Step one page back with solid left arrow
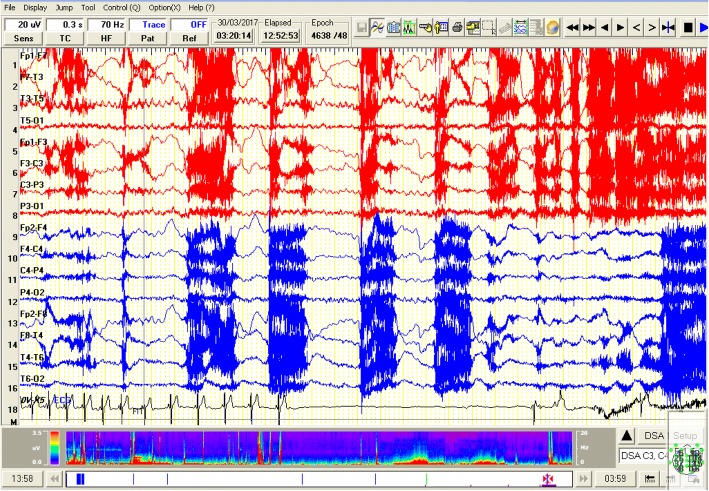Screen dimensions: 709x491 point(606,28)
